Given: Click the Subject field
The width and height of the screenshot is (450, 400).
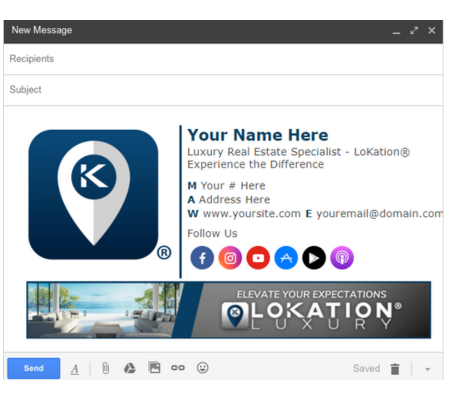Looking at the screenshot, I should [x=223, y=90].
